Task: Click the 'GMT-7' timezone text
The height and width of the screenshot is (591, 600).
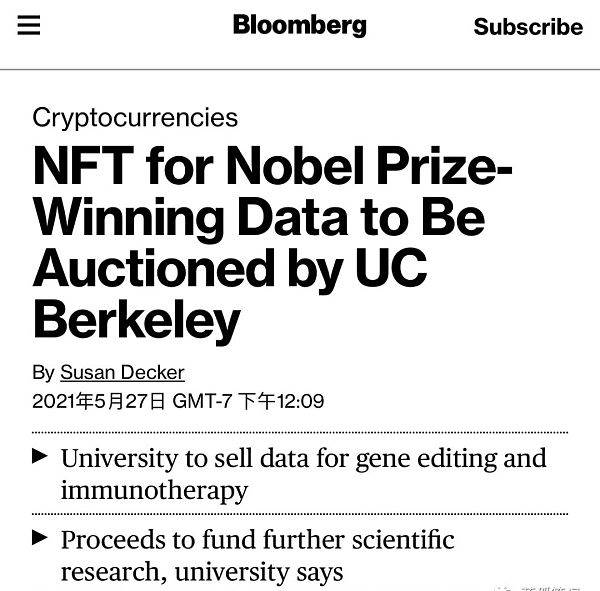Action: (202, 401)
